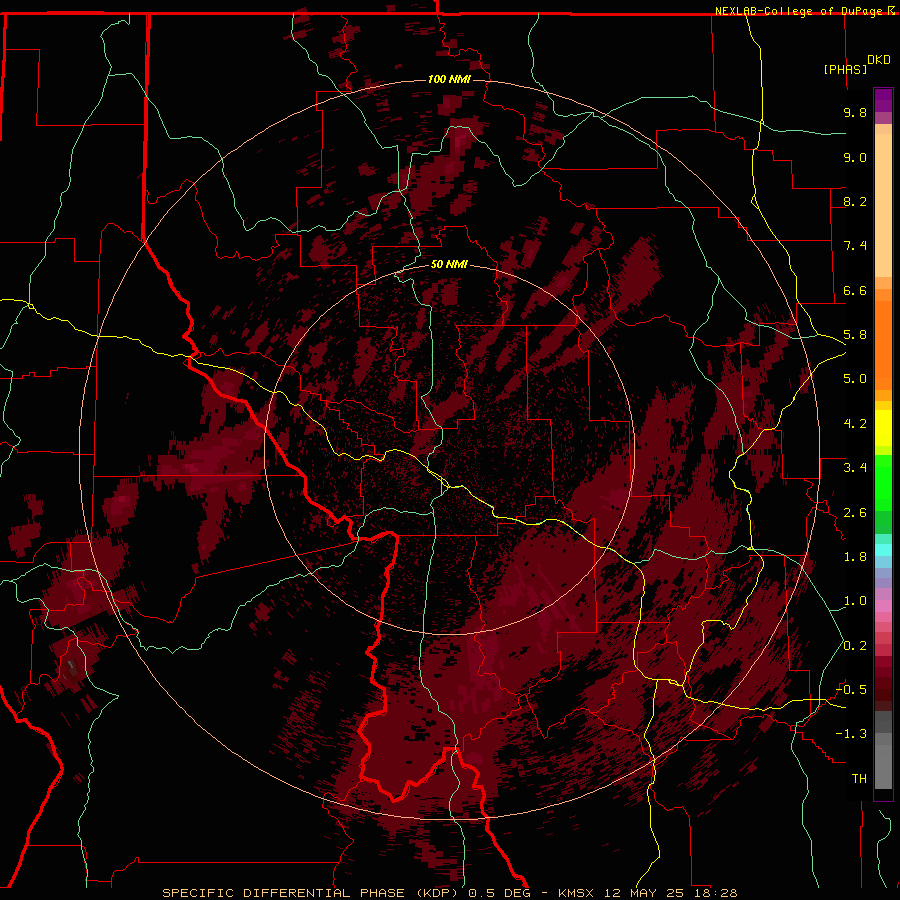Select the [PHAS] units label
Viewport: 900px width, 900px height.
pyautogui.click(x=845, y=69)
